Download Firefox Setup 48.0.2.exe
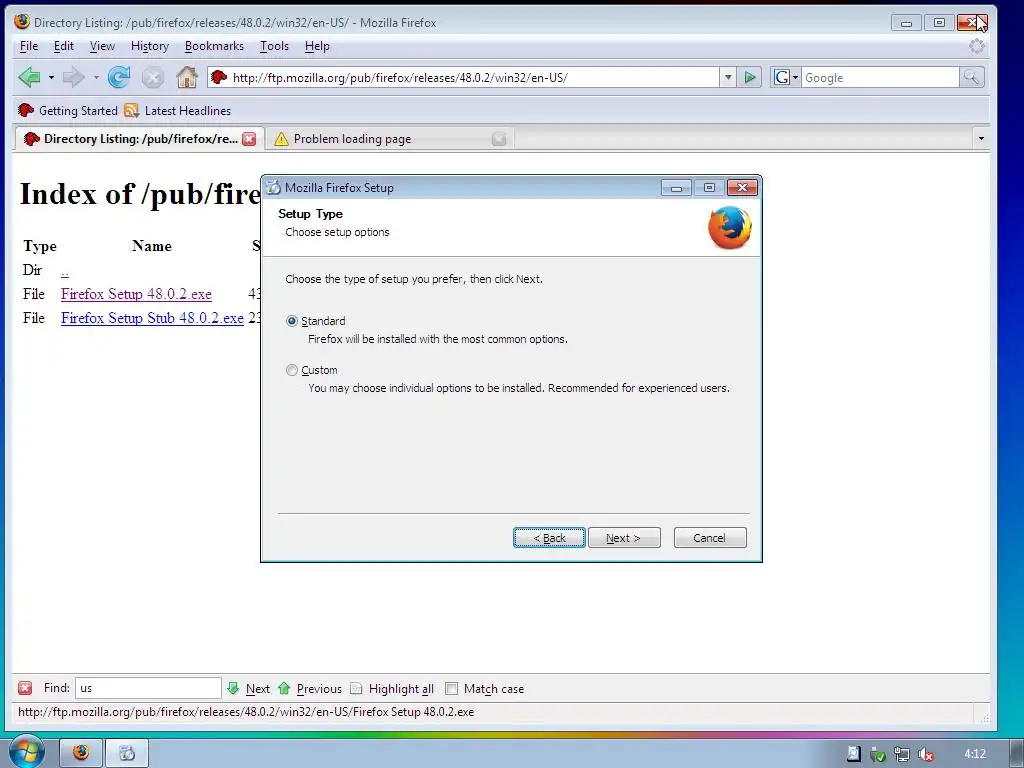 point(136,294)
